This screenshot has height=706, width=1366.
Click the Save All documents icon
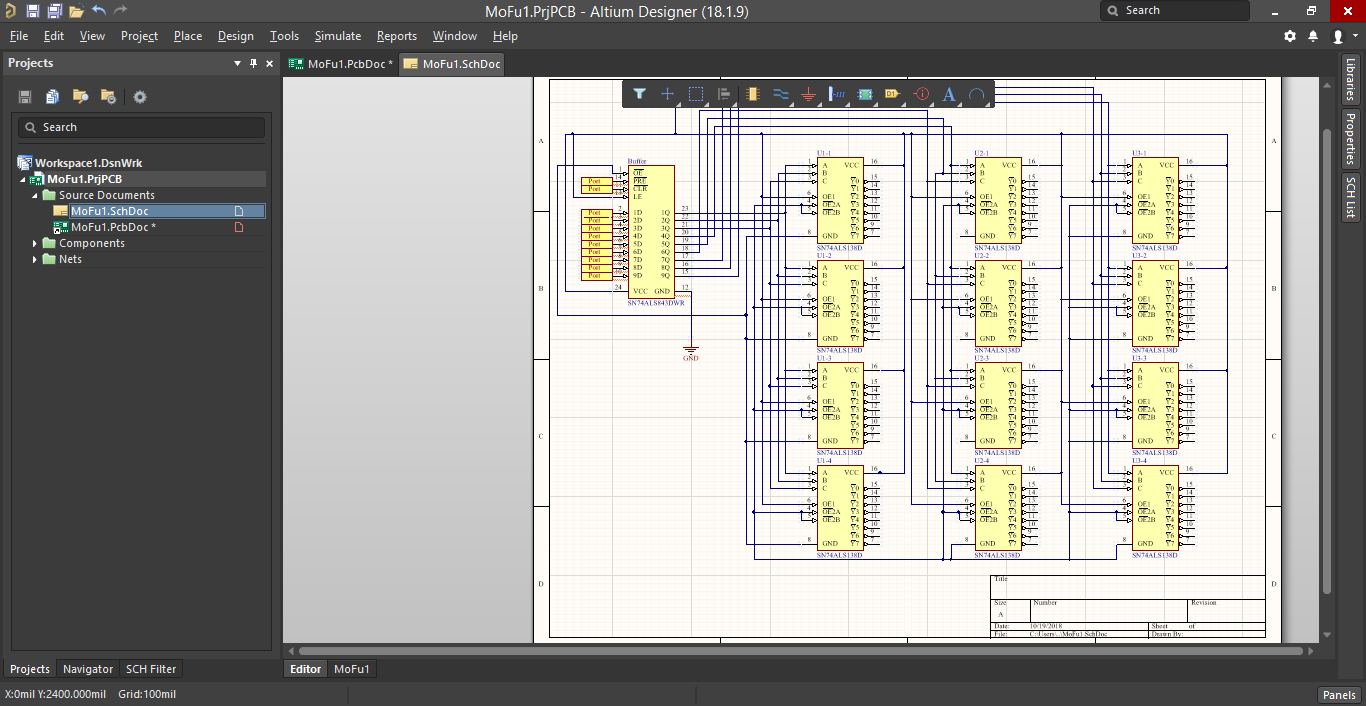54,11
